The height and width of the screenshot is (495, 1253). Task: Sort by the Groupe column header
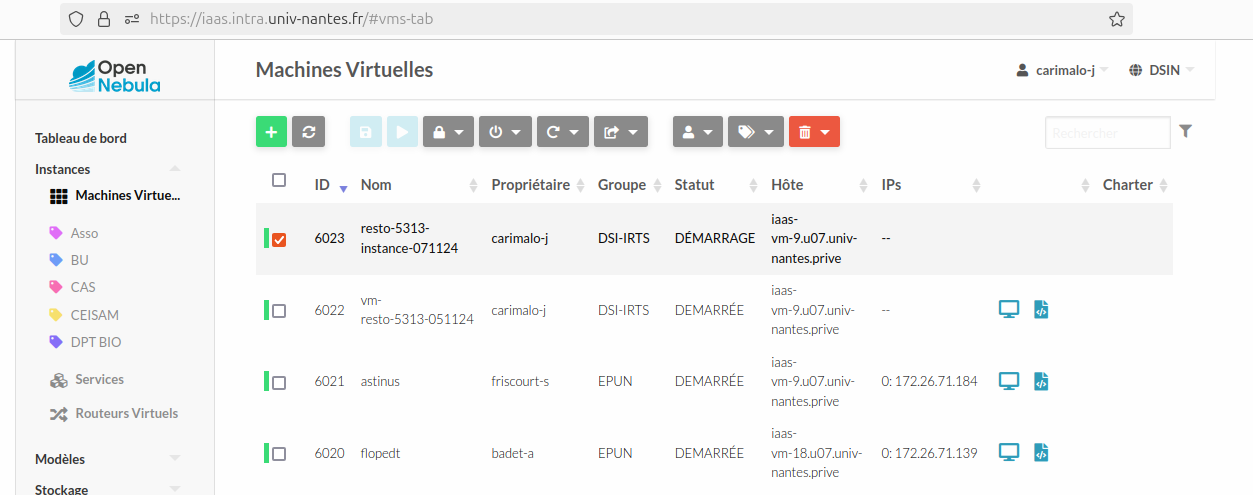(x=629, y=185)
